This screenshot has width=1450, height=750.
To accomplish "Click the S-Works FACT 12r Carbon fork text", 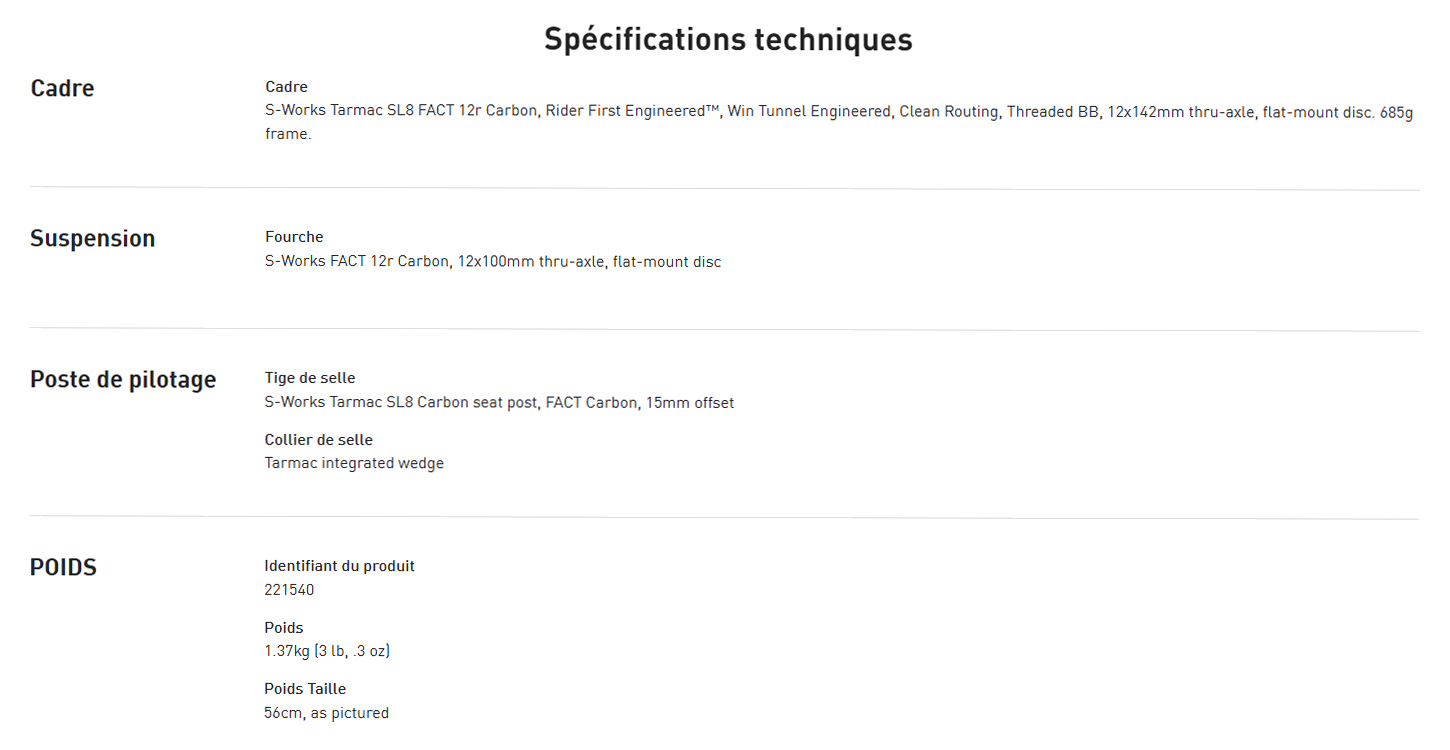I will [x=492, y=262].
